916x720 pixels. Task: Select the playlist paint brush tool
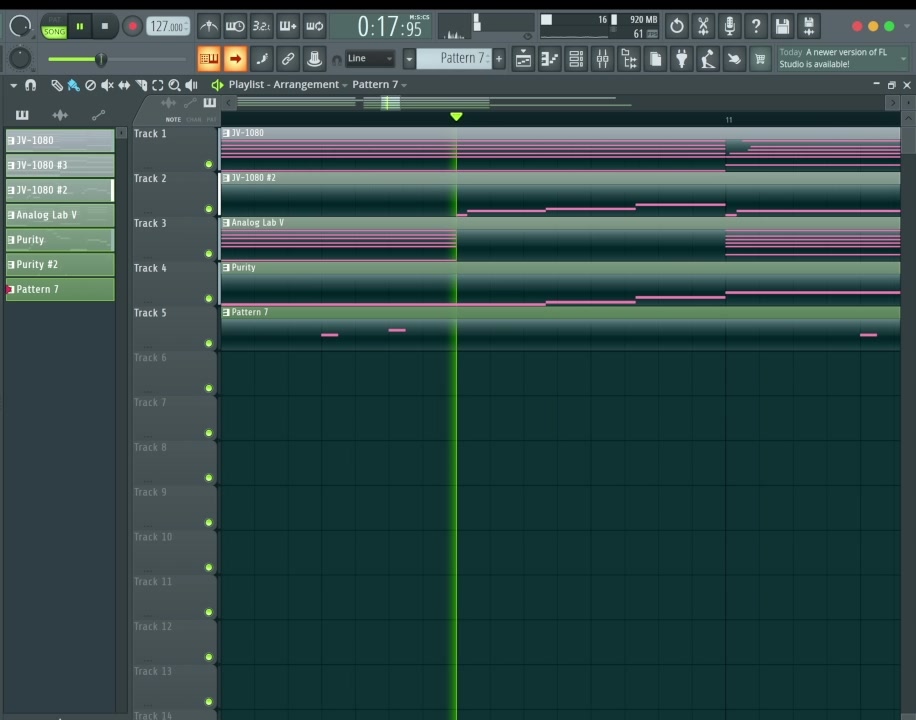pyautogui.click(x=74, y=85)
